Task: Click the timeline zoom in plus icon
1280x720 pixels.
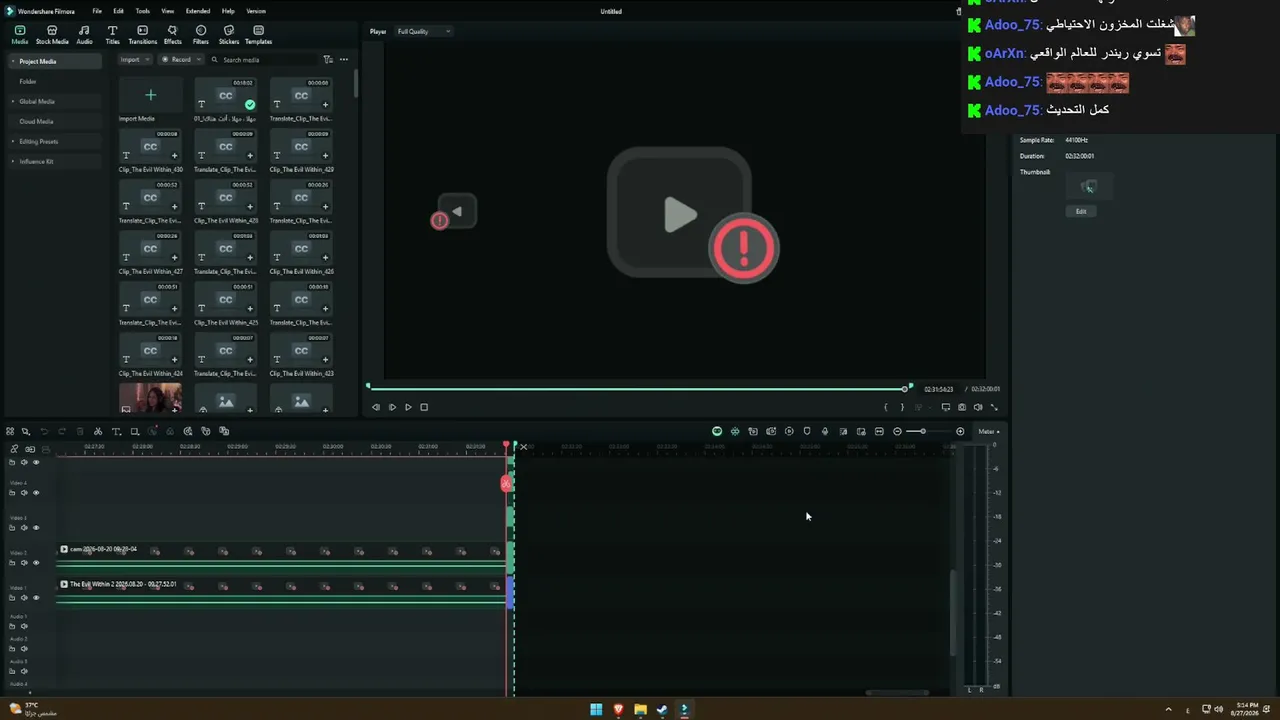Action: [x=960, y=432]
